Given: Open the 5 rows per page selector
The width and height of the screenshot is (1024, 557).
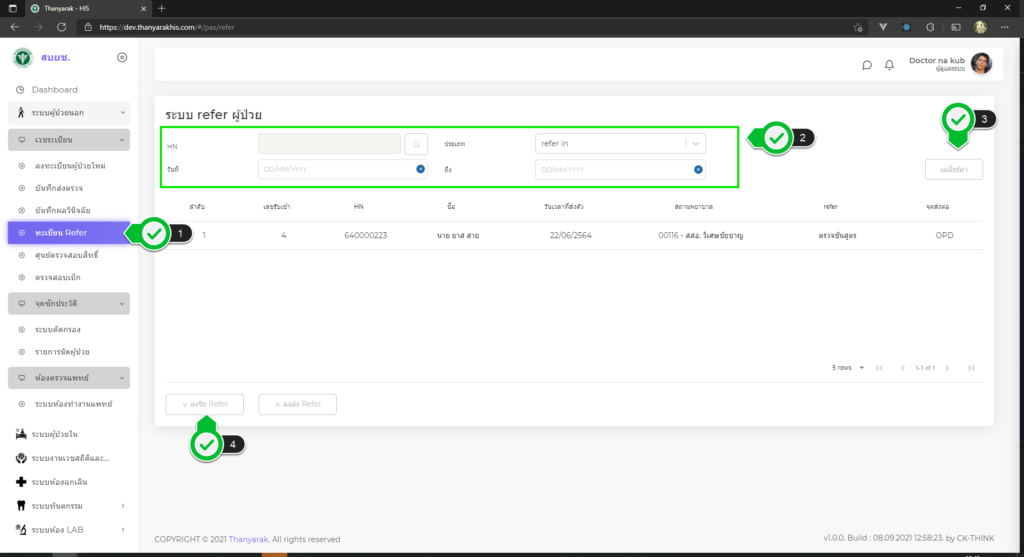Looking at the screenshot, I should [846, 368].
